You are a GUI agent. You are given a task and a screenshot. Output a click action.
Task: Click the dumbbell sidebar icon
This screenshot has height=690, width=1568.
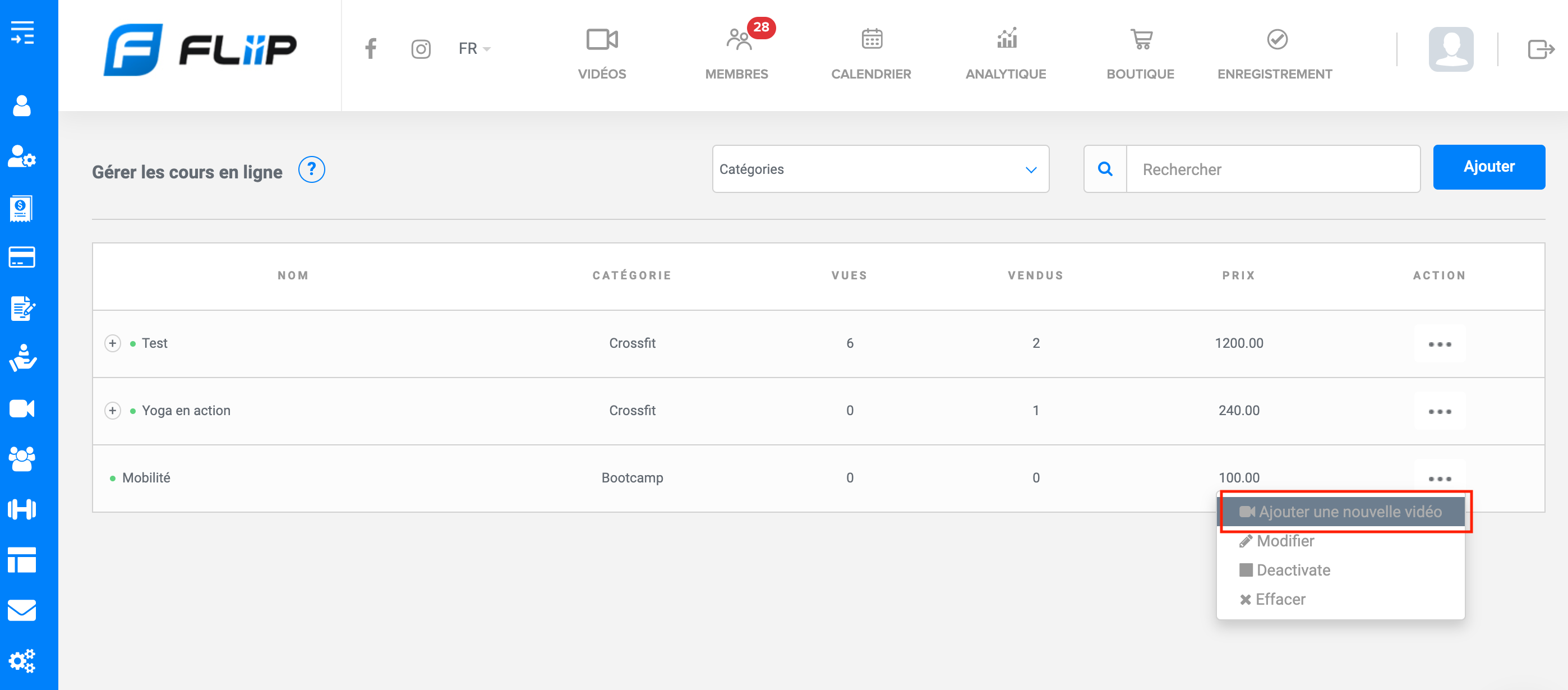point(22,509)
